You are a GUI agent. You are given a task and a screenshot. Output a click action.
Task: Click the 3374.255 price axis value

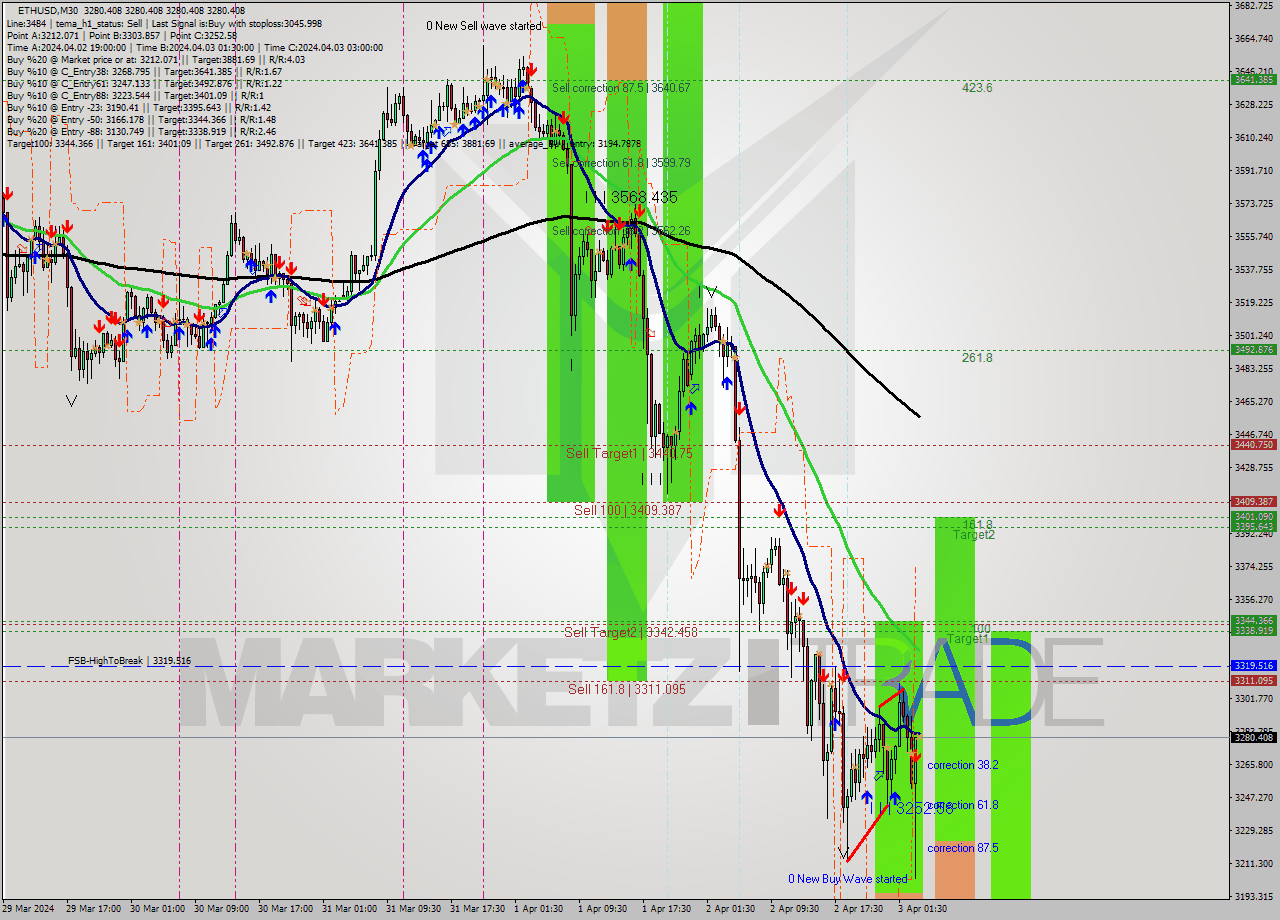1254,567
